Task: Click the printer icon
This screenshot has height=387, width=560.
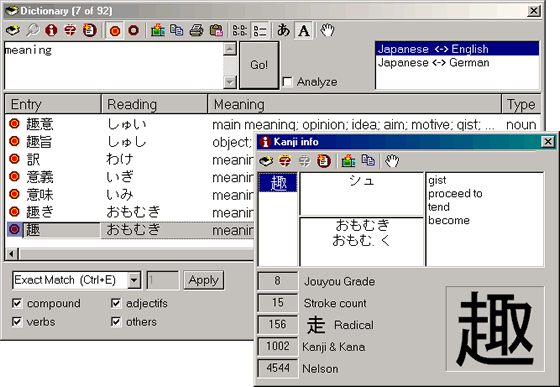Action: coord(196,30)
